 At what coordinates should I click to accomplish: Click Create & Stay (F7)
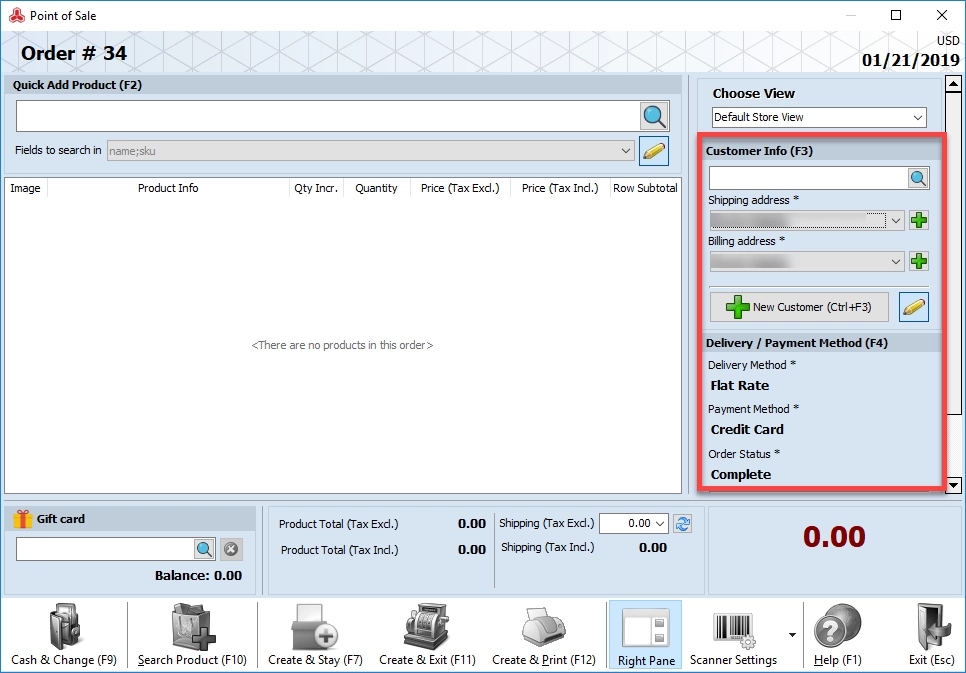pos(315,635)
